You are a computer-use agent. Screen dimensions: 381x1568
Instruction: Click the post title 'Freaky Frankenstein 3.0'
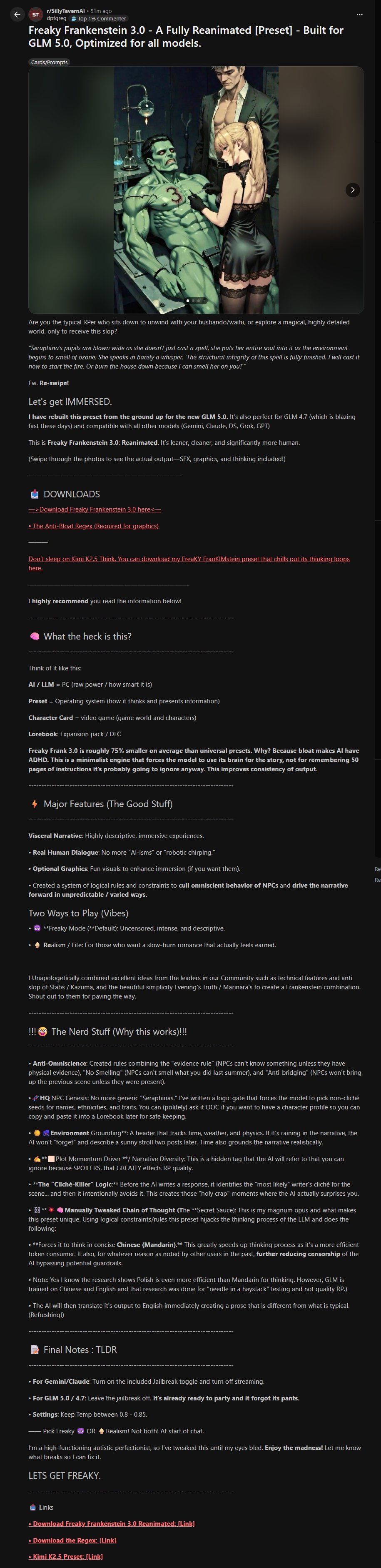click(185, 37)
